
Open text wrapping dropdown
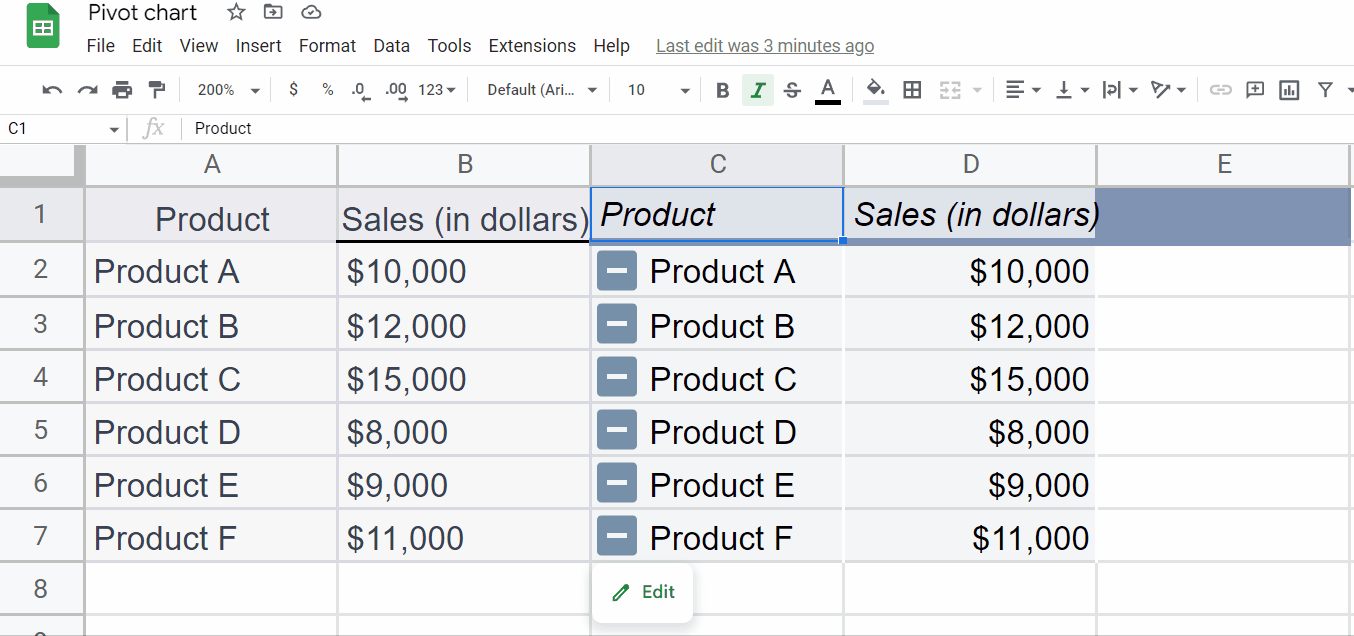tap(1120, 90)
